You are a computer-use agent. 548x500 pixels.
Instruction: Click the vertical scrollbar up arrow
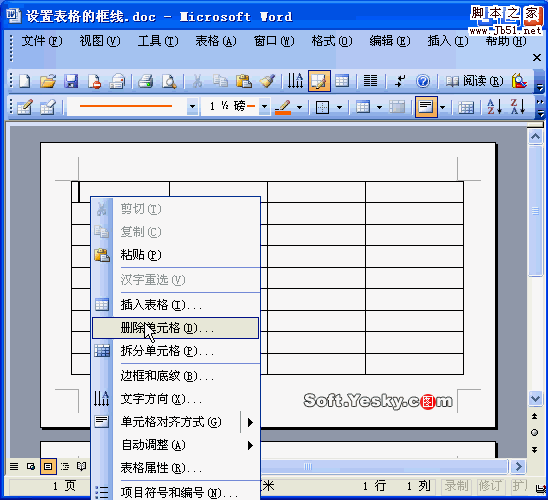[x=535, y=136]
